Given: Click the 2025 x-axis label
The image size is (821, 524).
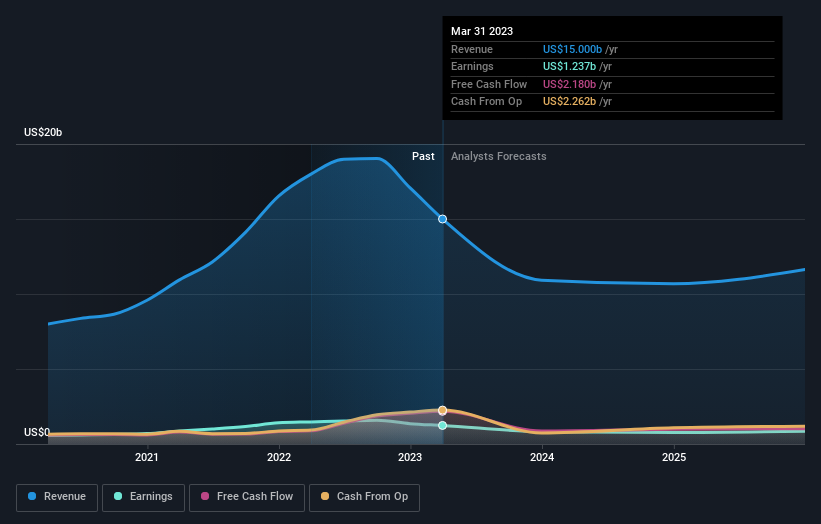Looking at the screenshot, I should click(674, 457).
